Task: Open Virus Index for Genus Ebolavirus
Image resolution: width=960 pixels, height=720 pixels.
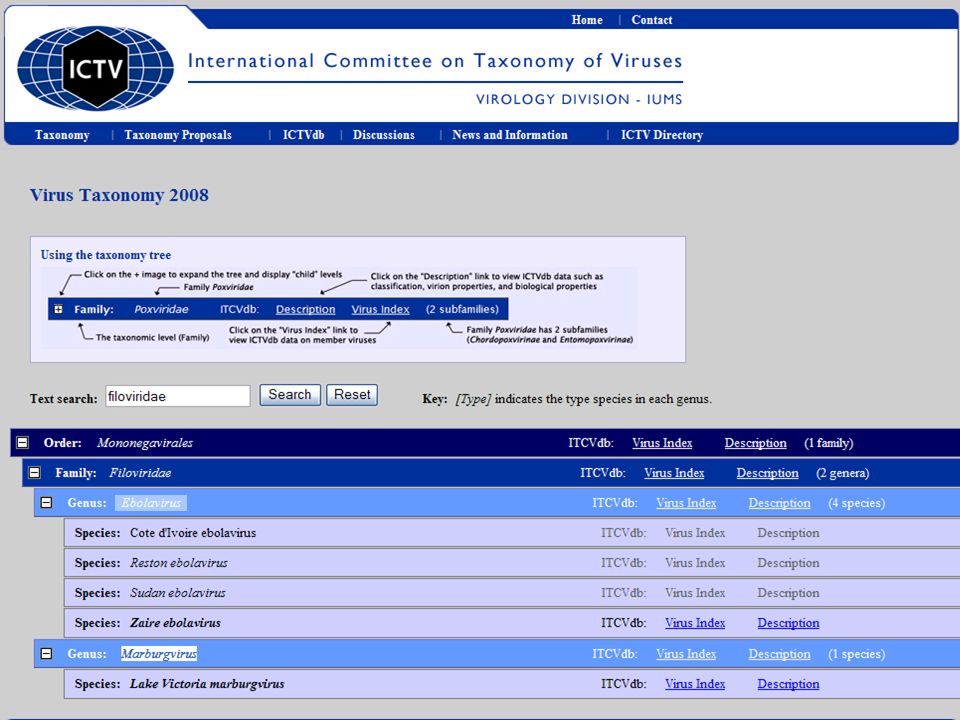Action: click(x=686, y=503)
